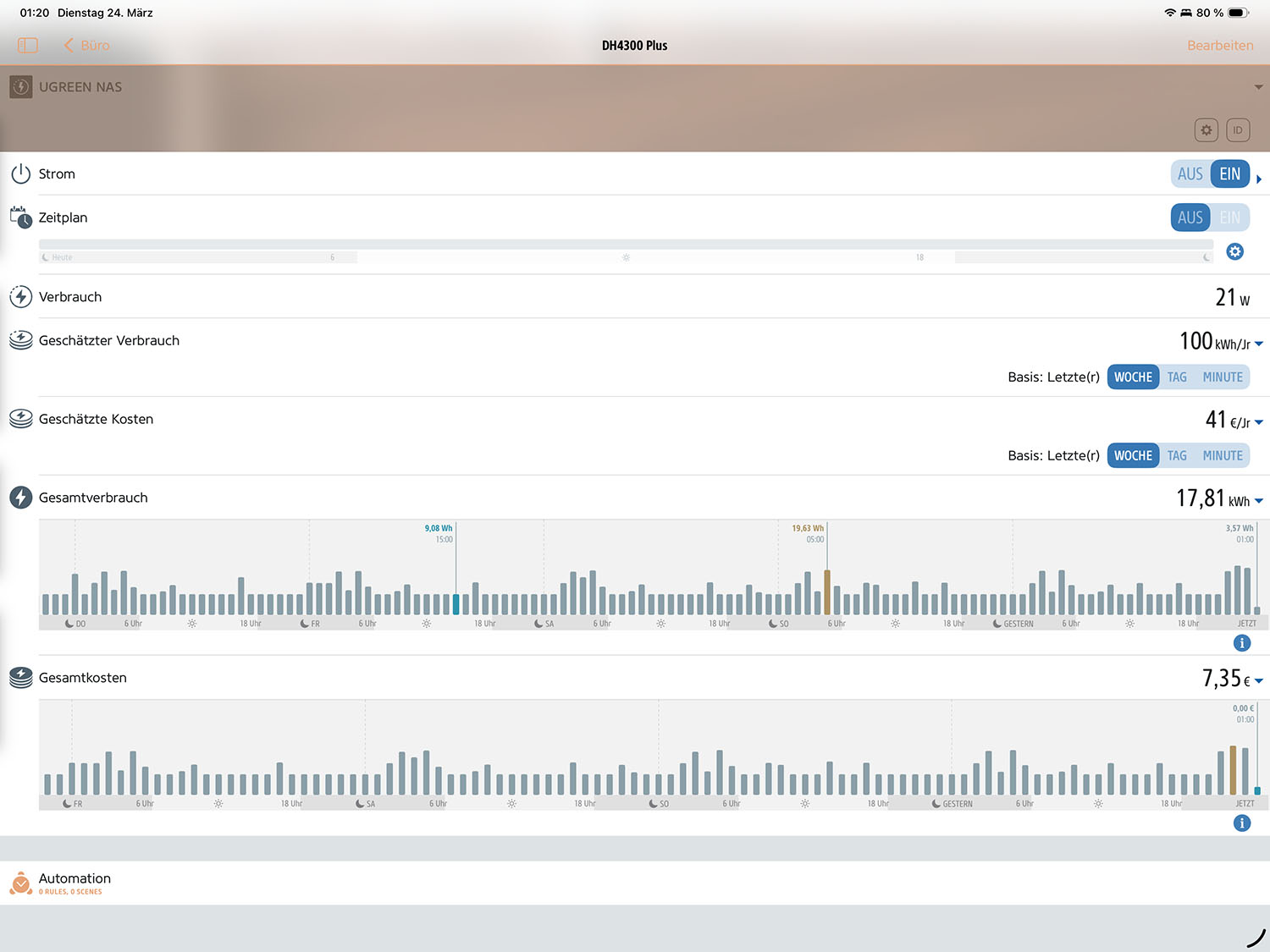Viewport: 1270px width, 952px height.
Task: Show info for Gesamtkosten chart
Action: coord(1241,823)
